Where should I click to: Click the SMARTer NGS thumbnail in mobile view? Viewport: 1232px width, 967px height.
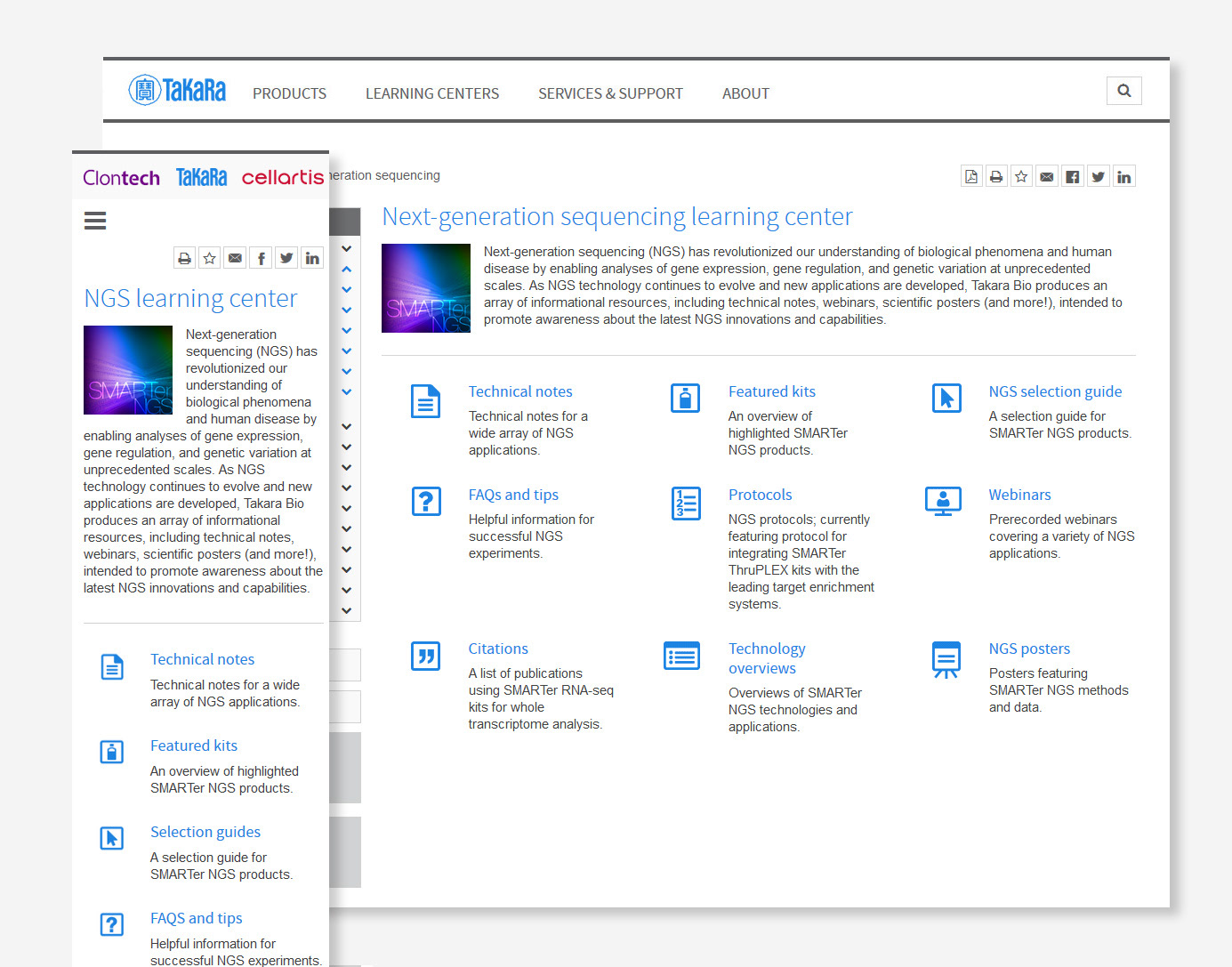pyautogui.click(x=128, y=370)
